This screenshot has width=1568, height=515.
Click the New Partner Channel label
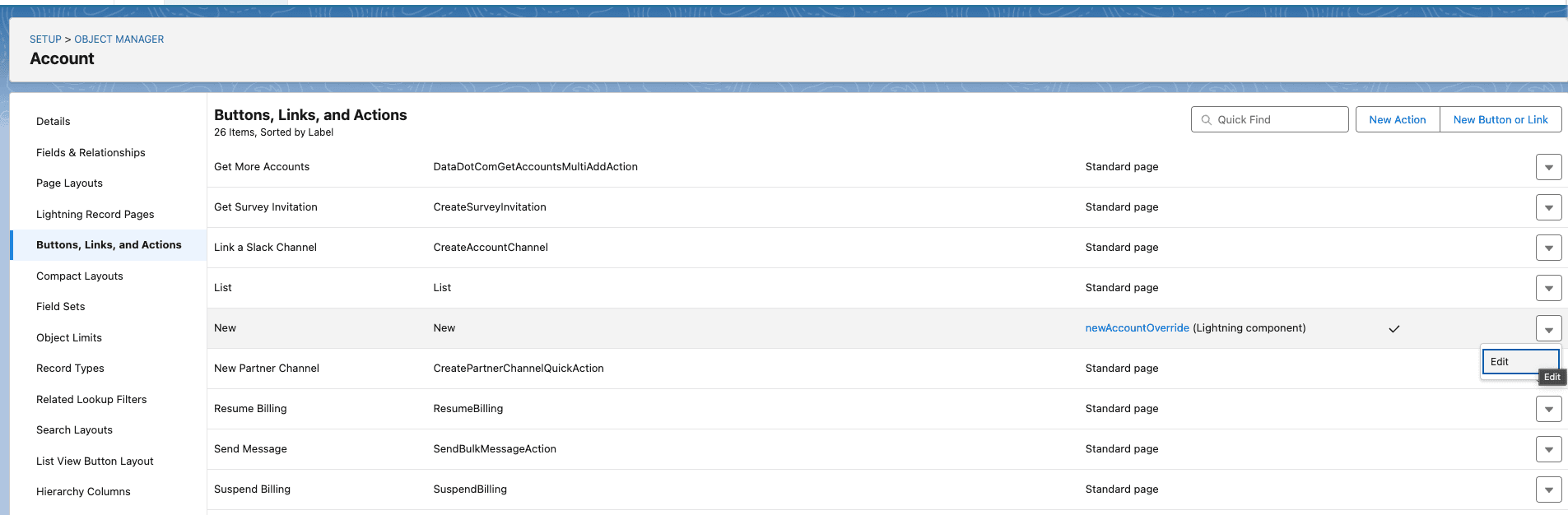point(267,368)
